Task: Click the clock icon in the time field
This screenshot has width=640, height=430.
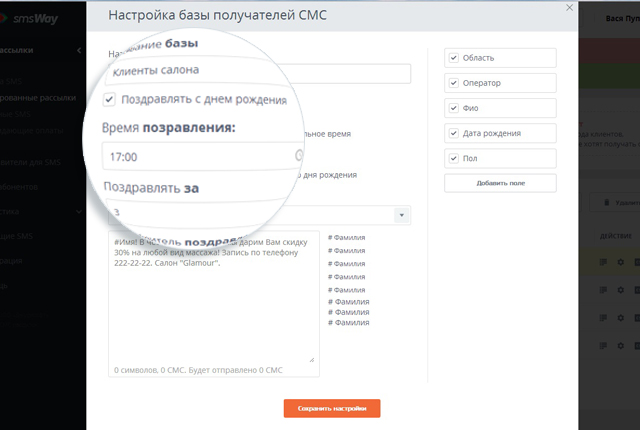Action: pyautogui.click(x=299, y=155)
